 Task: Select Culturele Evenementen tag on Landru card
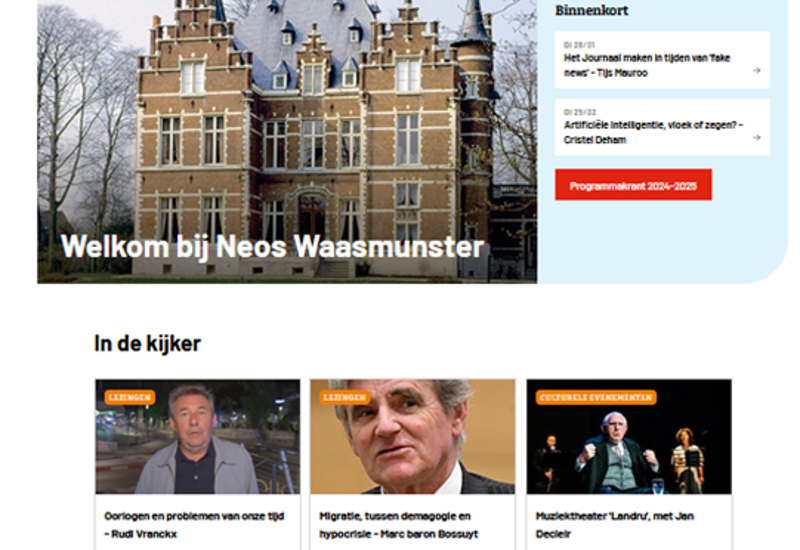(596, 397)
